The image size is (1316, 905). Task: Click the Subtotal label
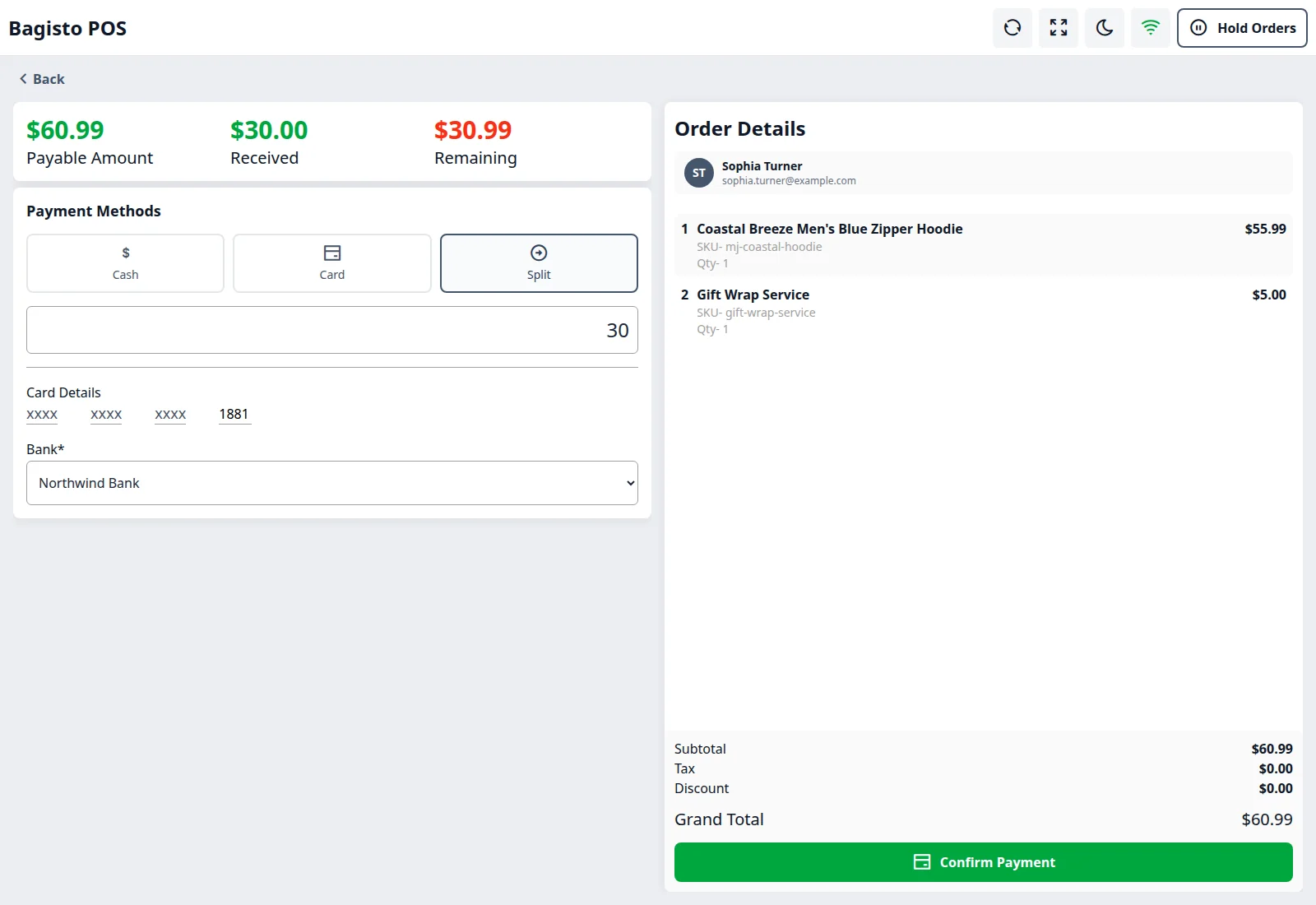(x=700, y=749)
